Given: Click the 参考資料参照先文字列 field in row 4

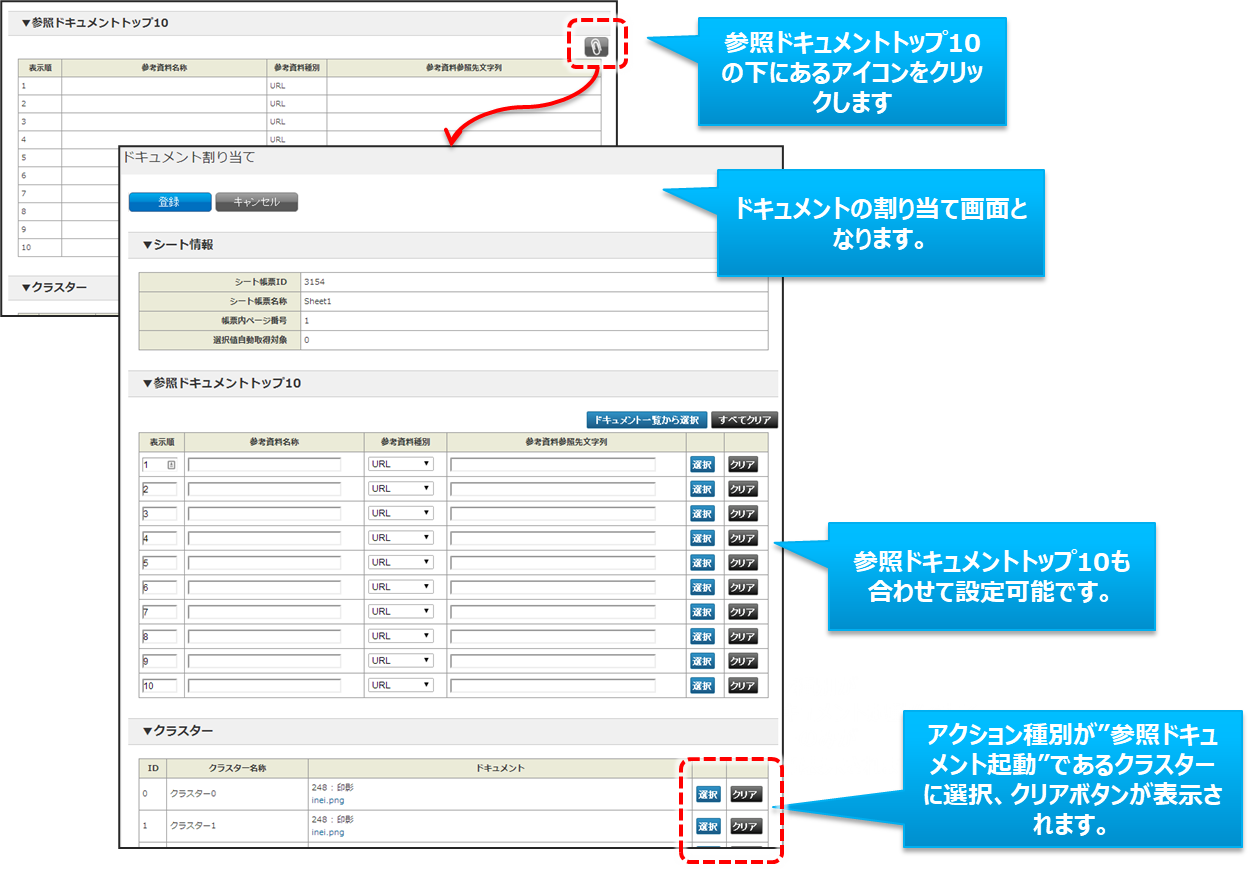Looking at the screenshot, I should tap(552, 538).
